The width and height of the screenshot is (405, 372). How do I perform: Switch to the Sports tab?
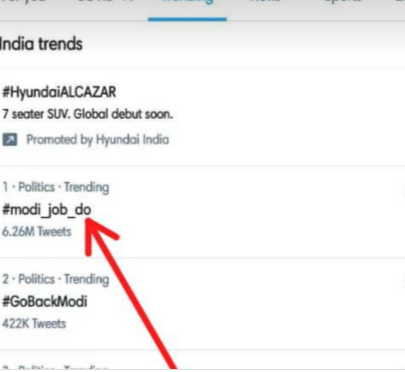(343, 2)
